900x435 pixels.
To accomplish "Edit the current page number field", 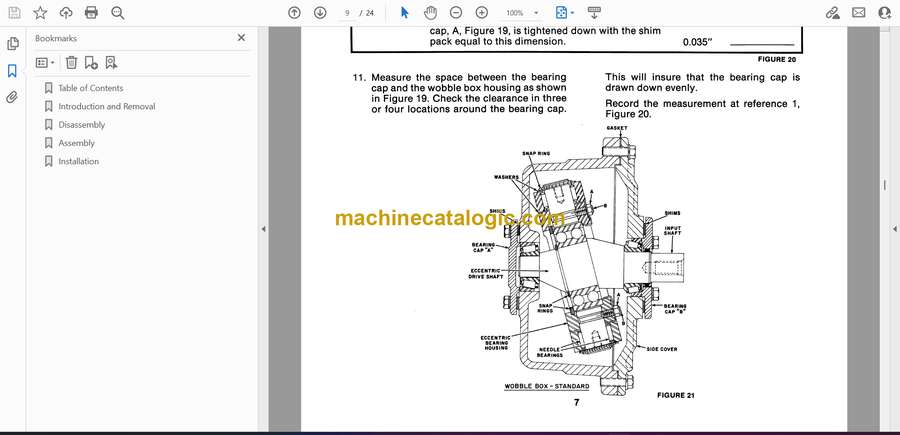I will point(348,13).
